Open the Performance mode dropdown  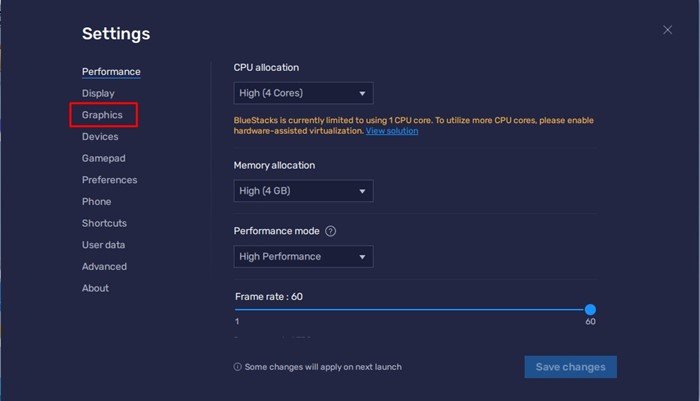[303, 257]
